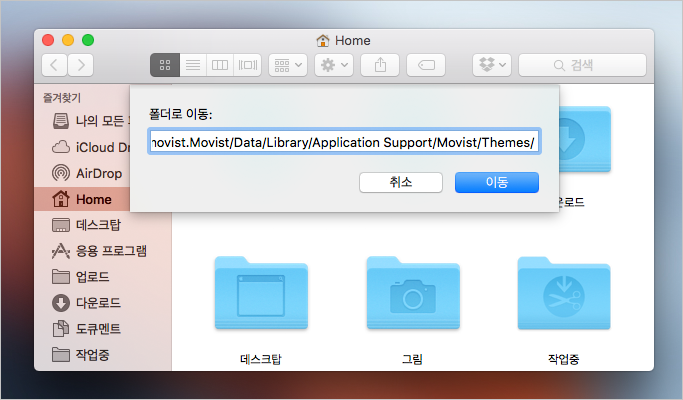Image resolution: width=683 pixels, height=400 pixels.
Task: Click the Home house sidebar icon
Action: (61, 199)
